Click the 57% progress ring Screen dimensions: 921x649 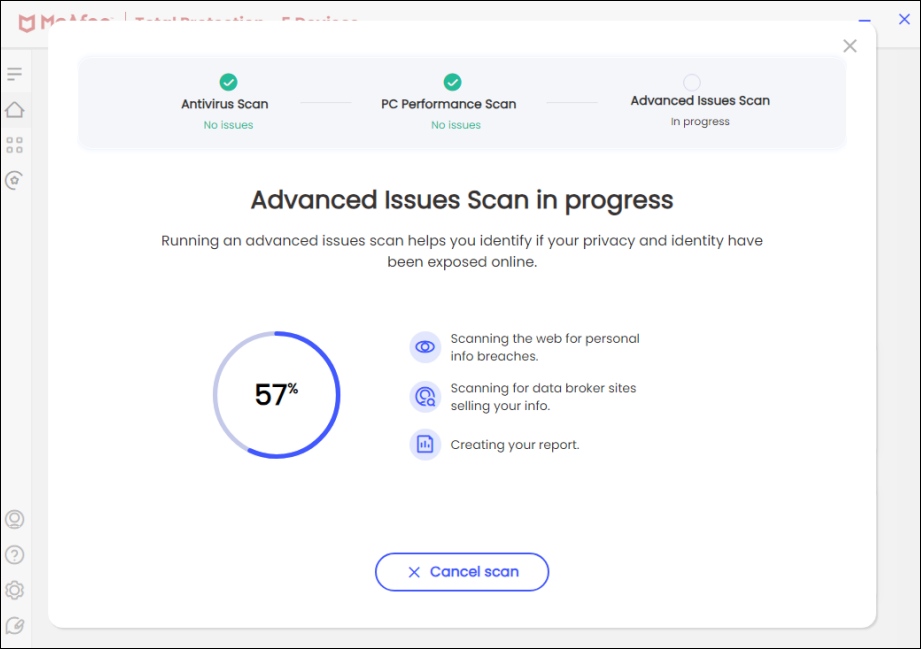[277, 394]
